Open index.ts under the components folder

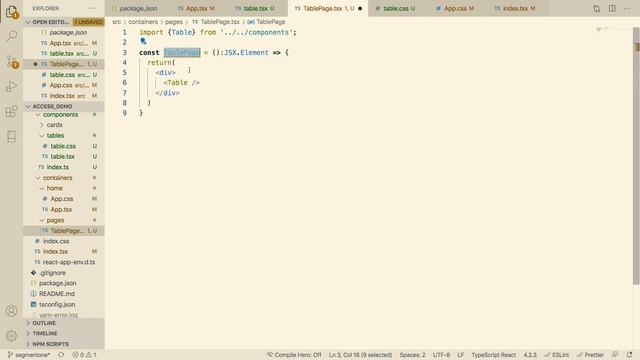point(64,167)
